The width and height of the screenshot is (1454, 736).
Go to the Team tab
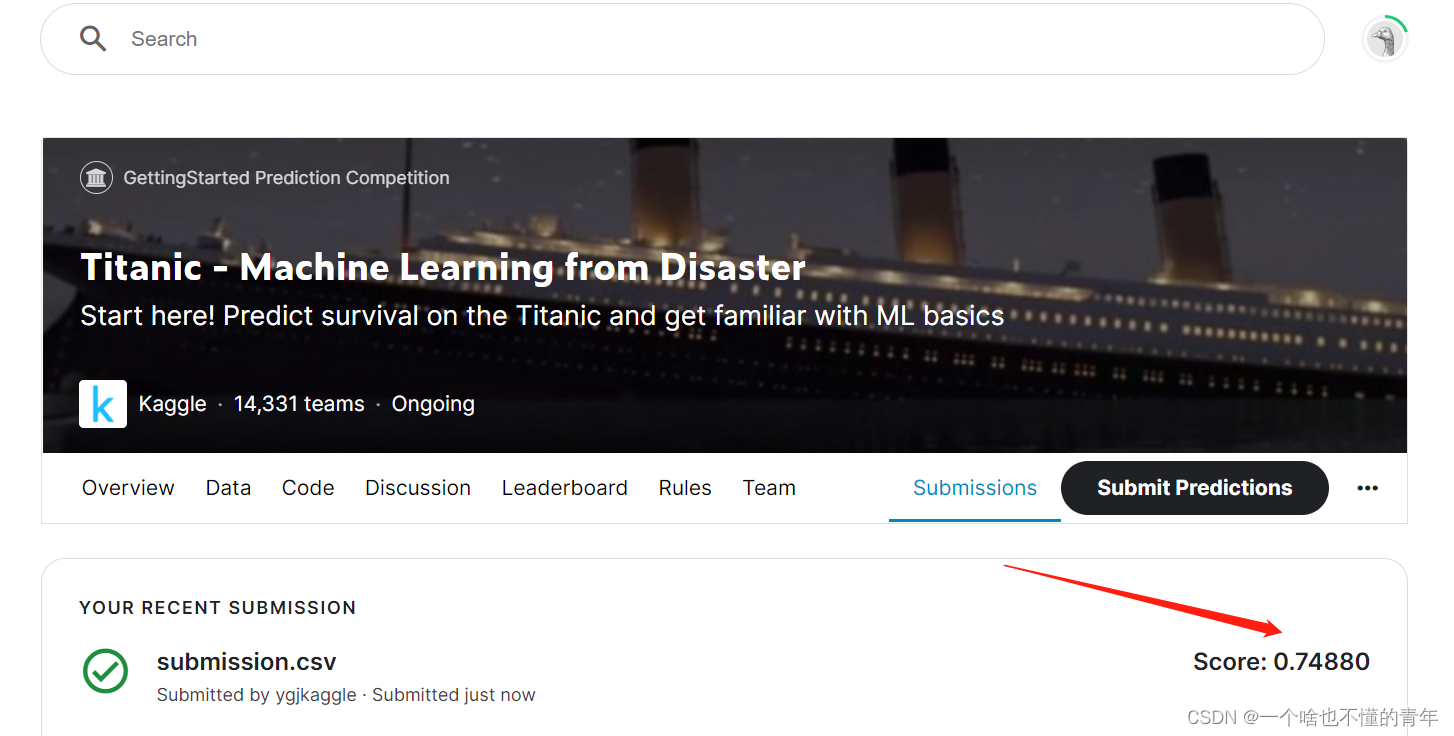coord(768,488)
